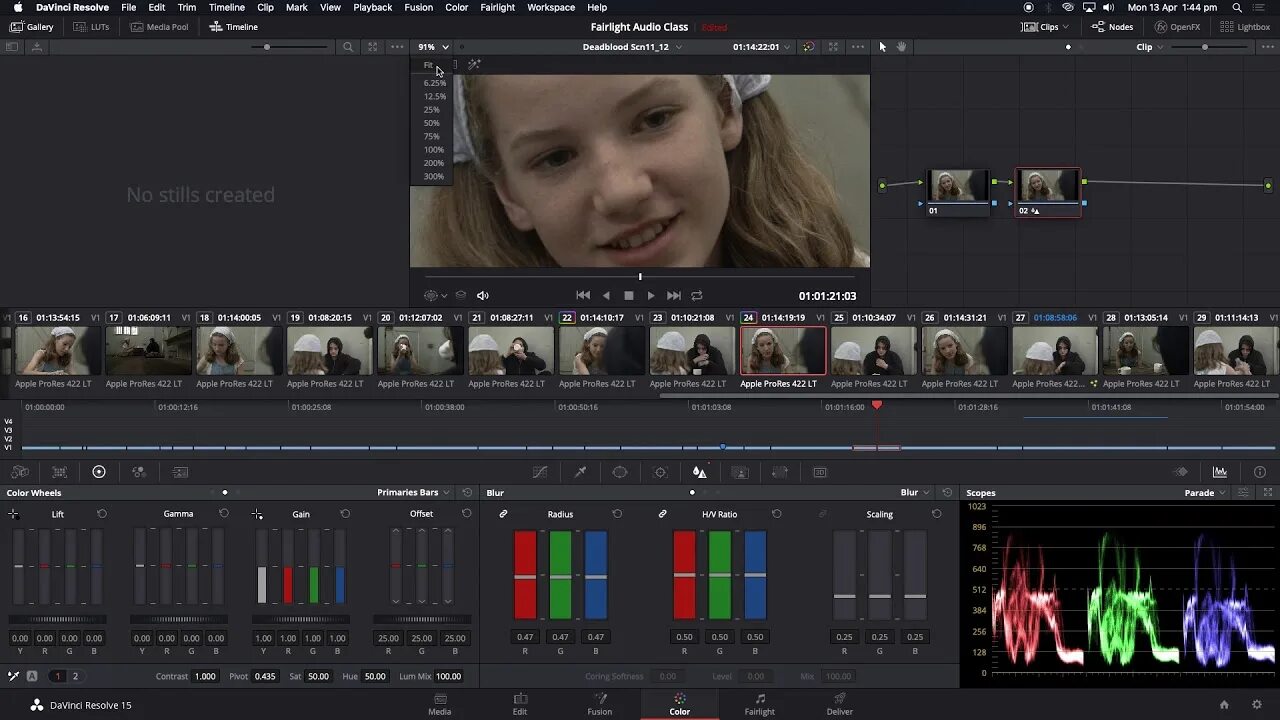Select clip 22 thumbnail in the clips strip
Screen dimensions: 1280x720
click(x=601, y=351)
